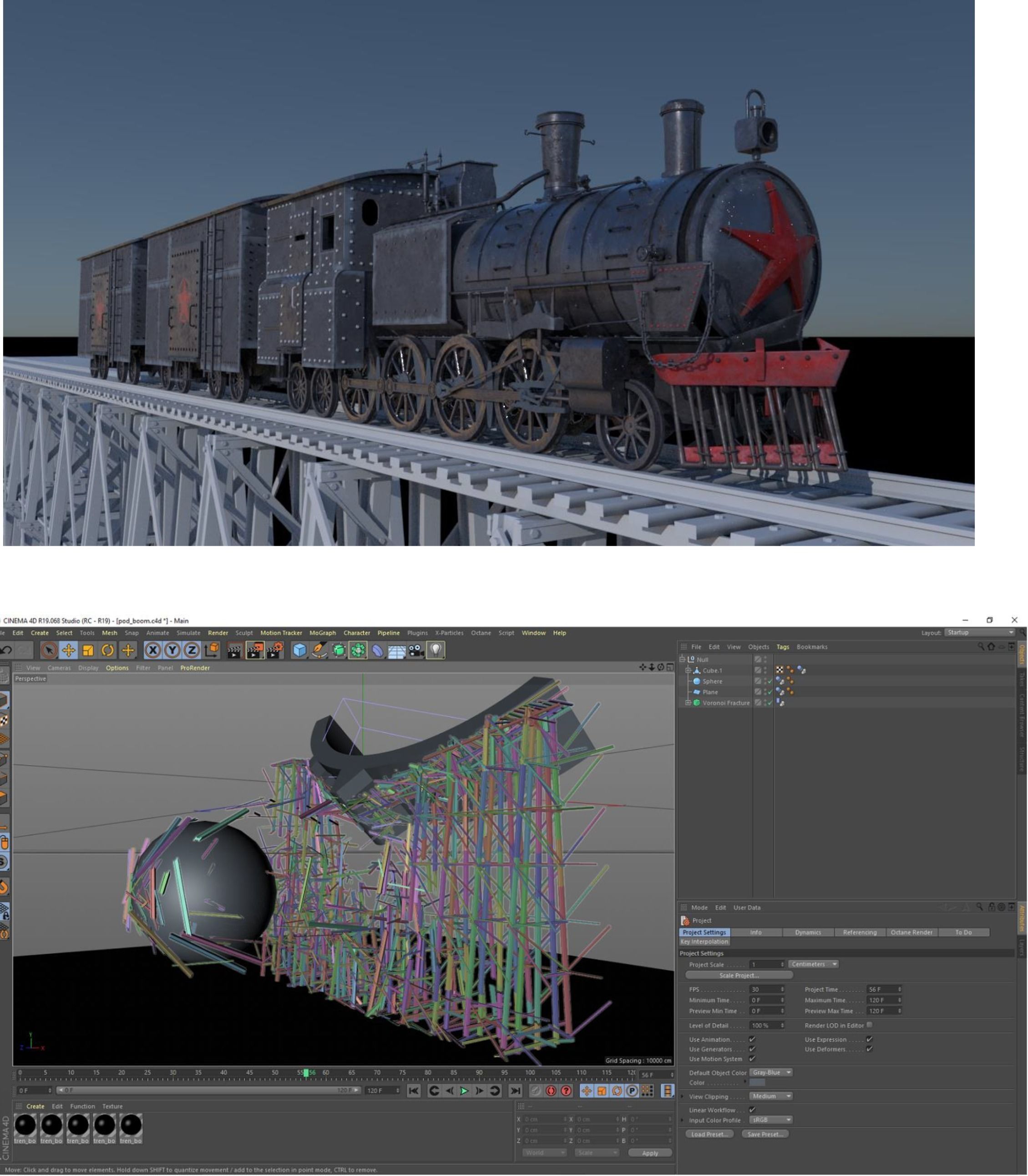Go to start of timeline
This screenshot has height=1176, width=1028.
click(413, 1091)
